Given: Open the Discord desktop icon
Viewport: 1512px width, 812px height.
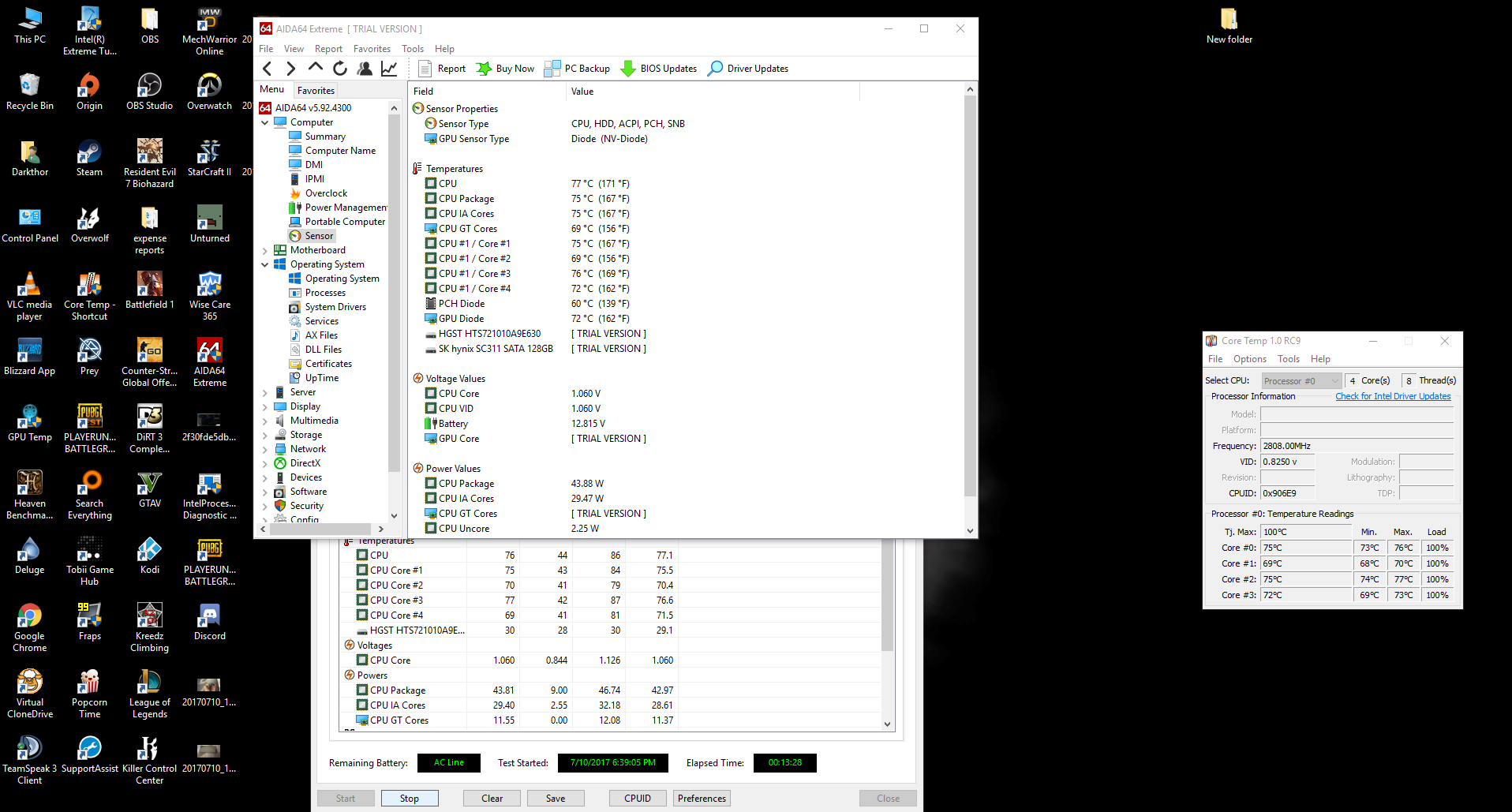Looking at the screenshot, I should 209,622.
